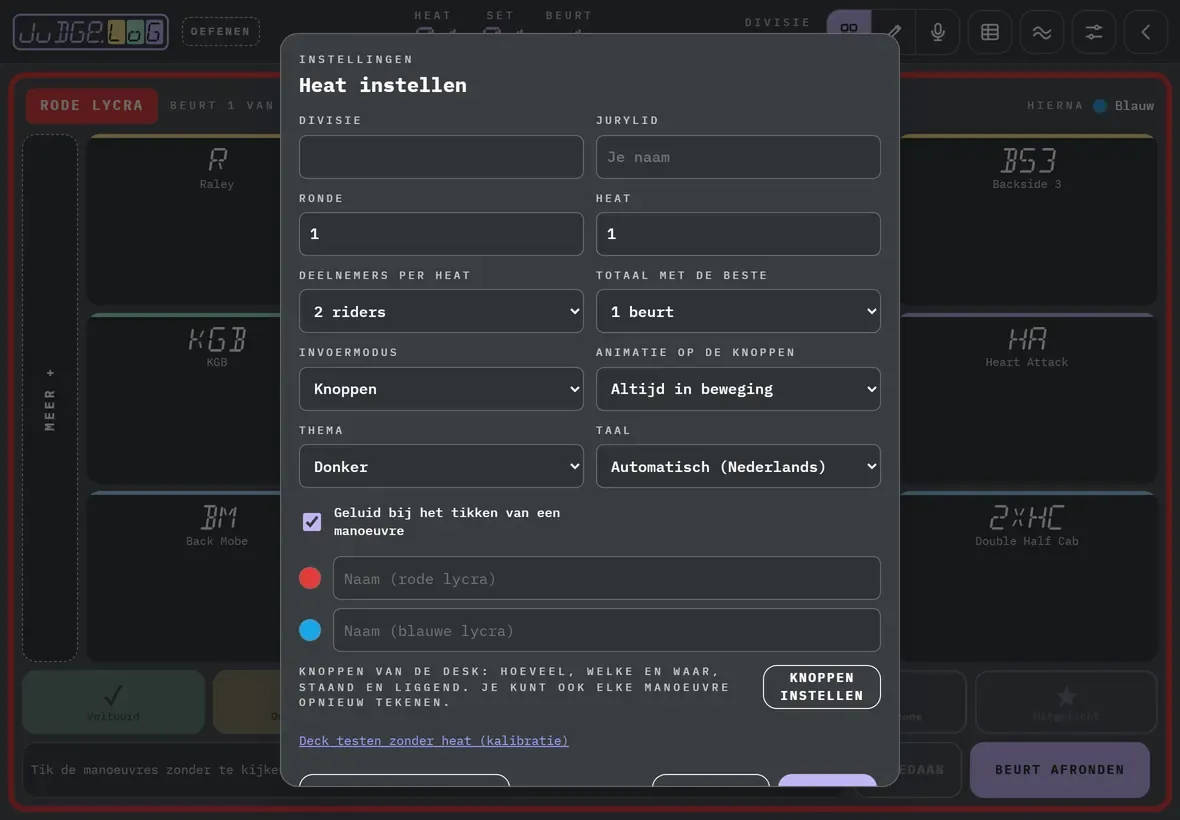Open the sliders settings icon
This screenshot has width=1180, height=820.
click(1093, 32)
